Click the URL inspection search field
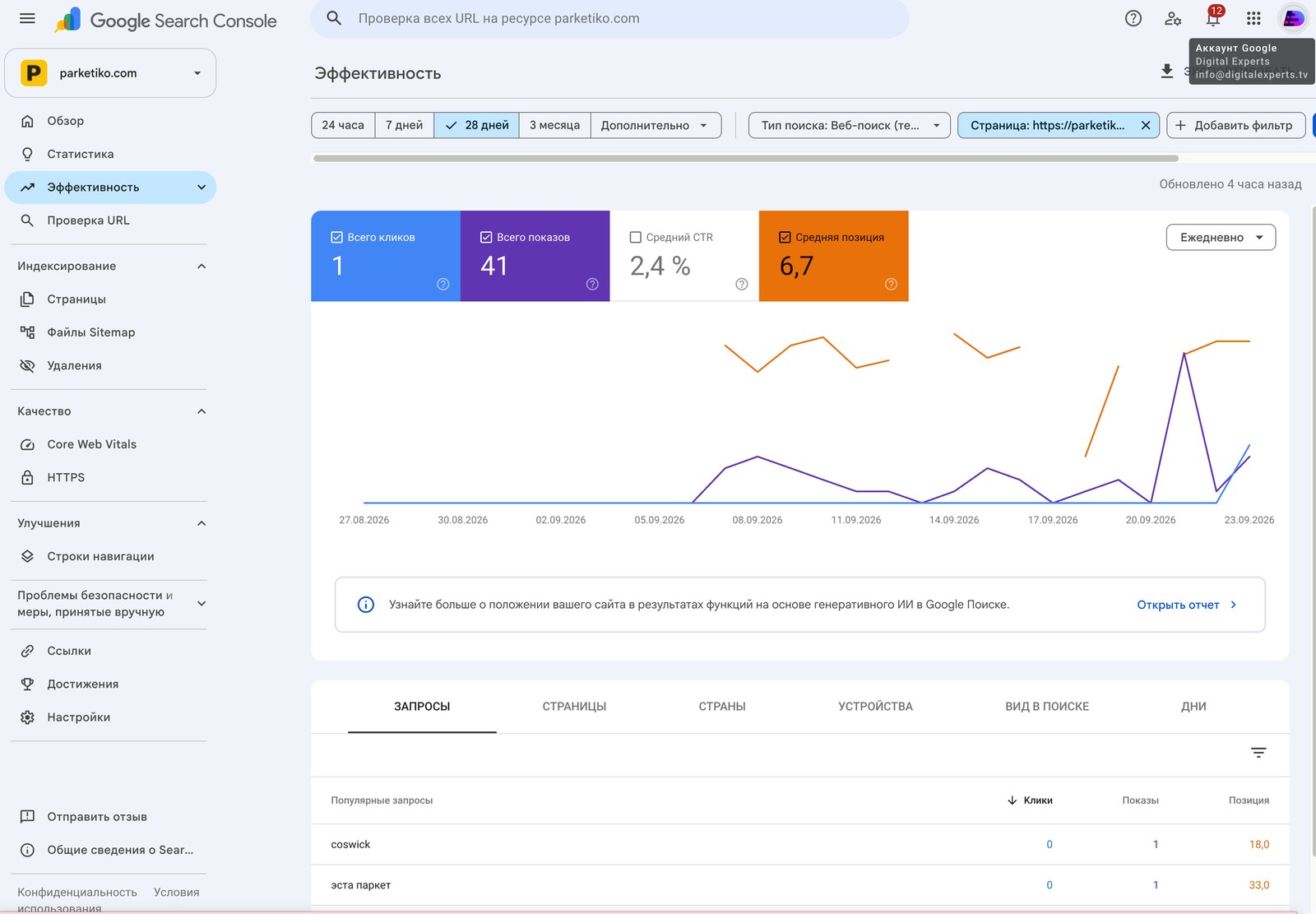 pyautogui.click(x=609, y=18)
